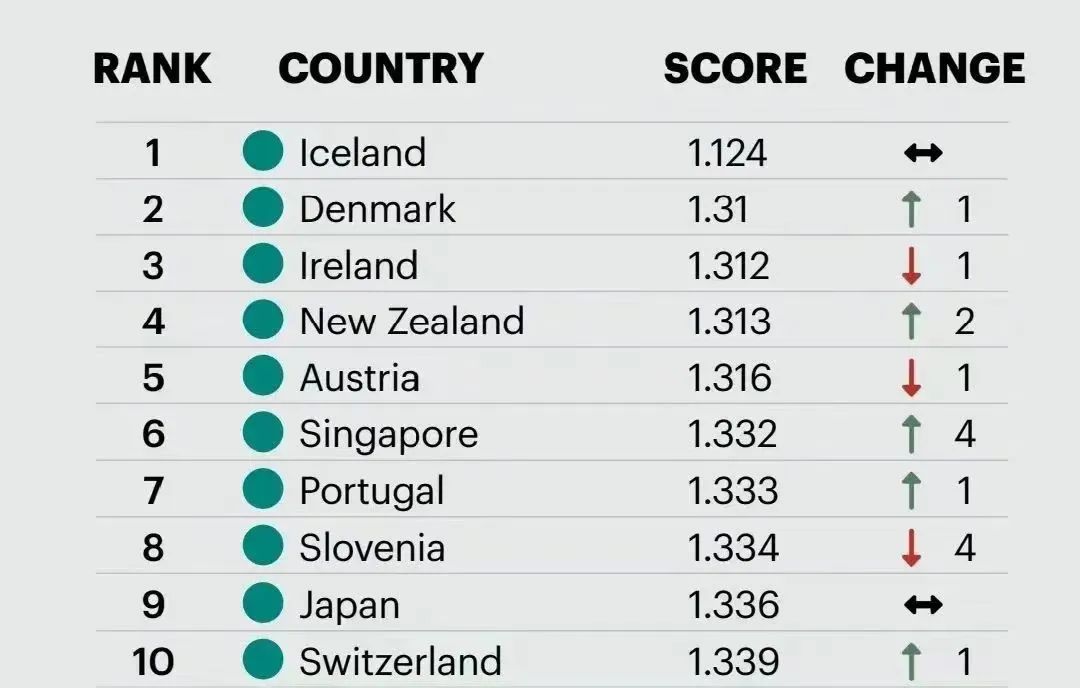Click the no-change double arrow for Iceland
This screenshot has height=688, width=1080.
coord(922,153)
